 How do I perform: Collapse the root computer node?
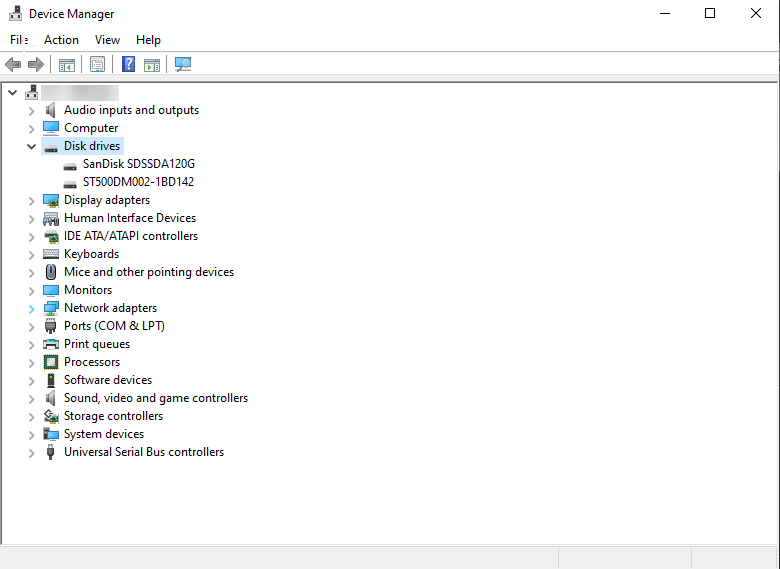click(x=12, y=93)
